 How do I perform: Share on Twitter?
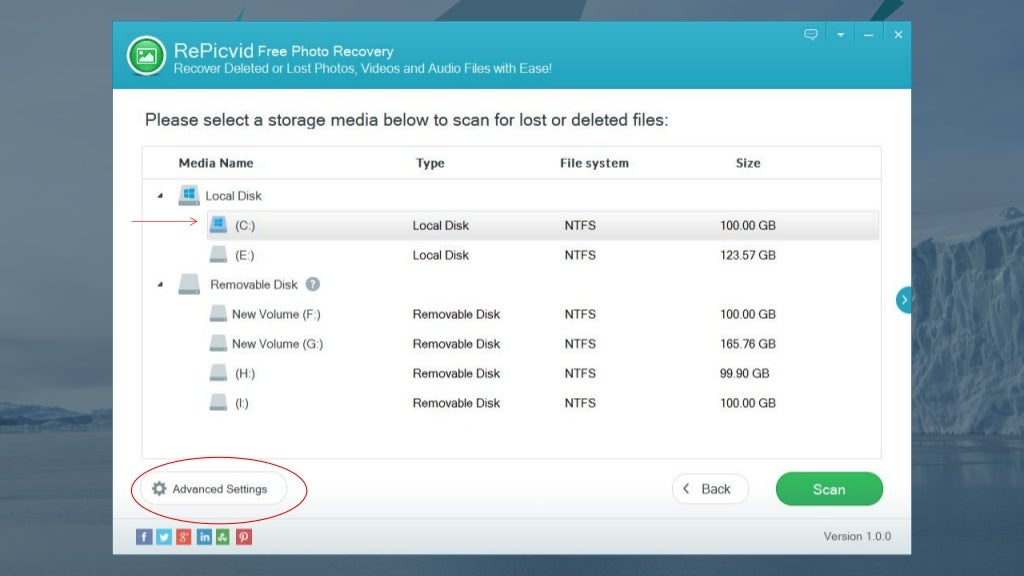tap(164, 537)
